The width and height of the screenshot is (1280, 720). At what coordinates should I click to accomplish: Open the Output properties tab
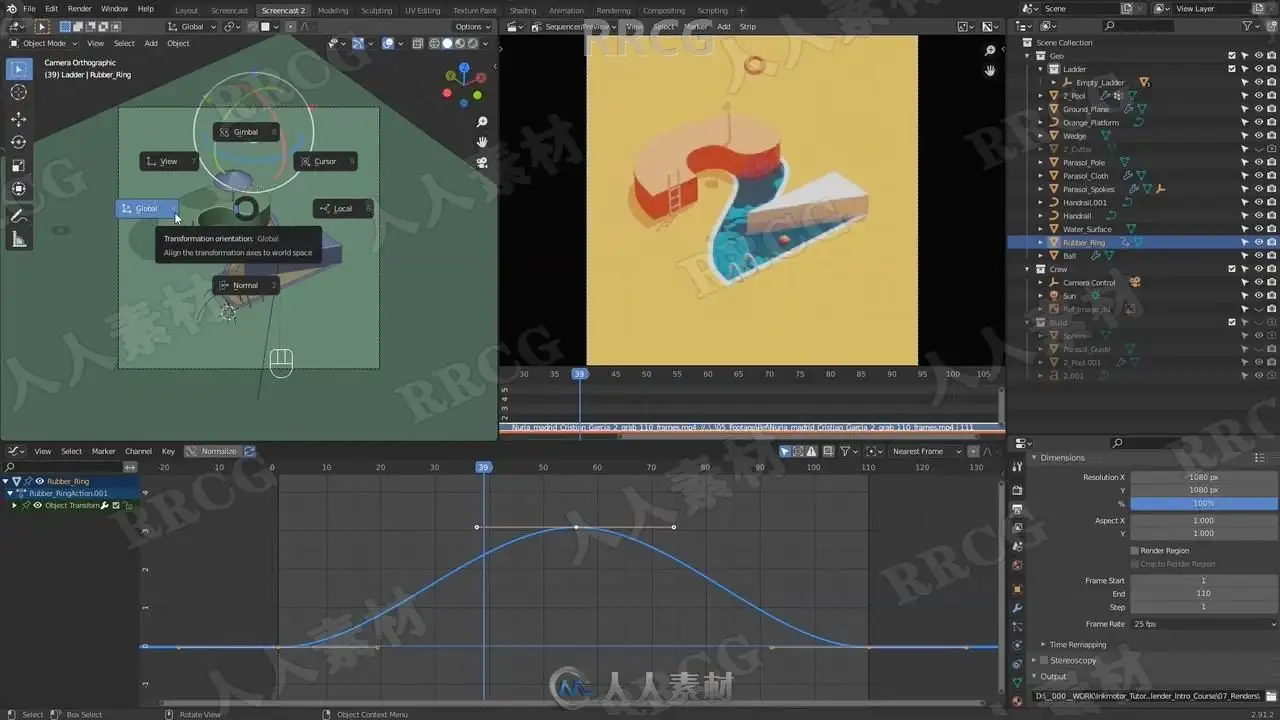pyautogui.click(x=1017, y=509)
